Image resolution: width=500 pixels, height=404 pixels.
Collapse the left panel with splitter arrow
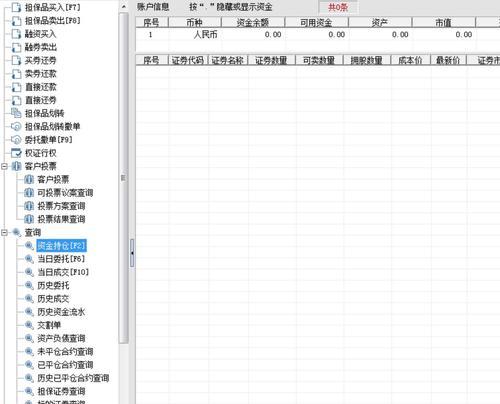tap(132, 253)
